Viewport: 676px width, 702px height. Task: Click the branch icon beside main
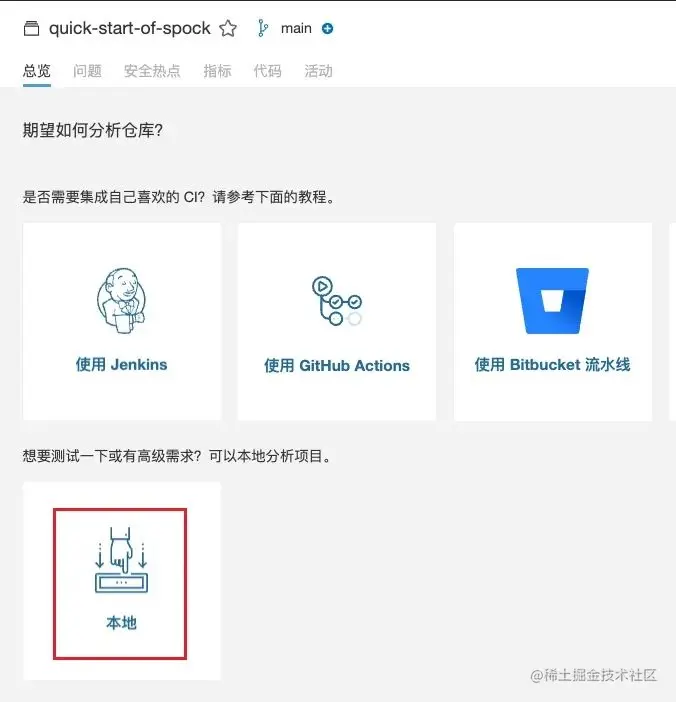(x=263, y=28)
